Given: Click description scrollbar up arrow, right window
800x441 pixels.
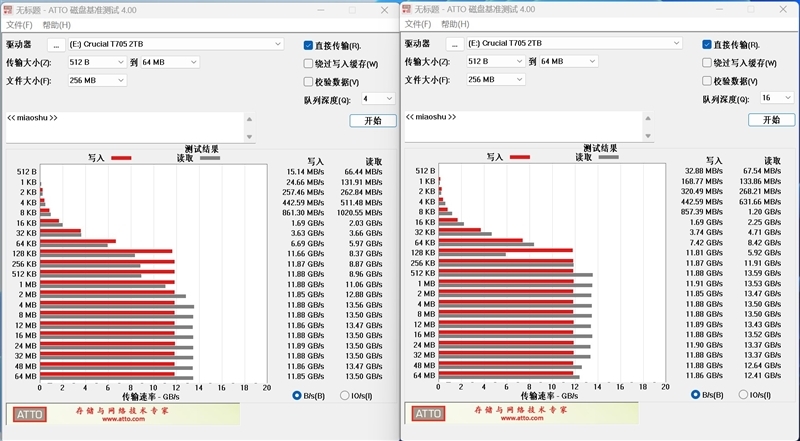Looking at the screenshot, I should click(x=648, y=118).
